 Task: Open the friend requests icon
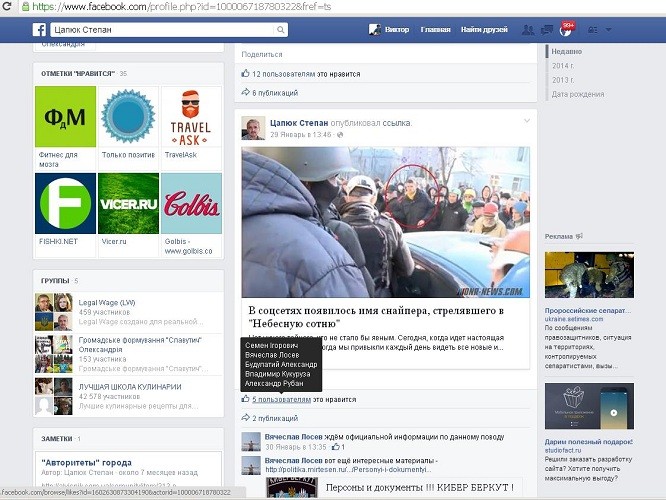pos(528,30)
